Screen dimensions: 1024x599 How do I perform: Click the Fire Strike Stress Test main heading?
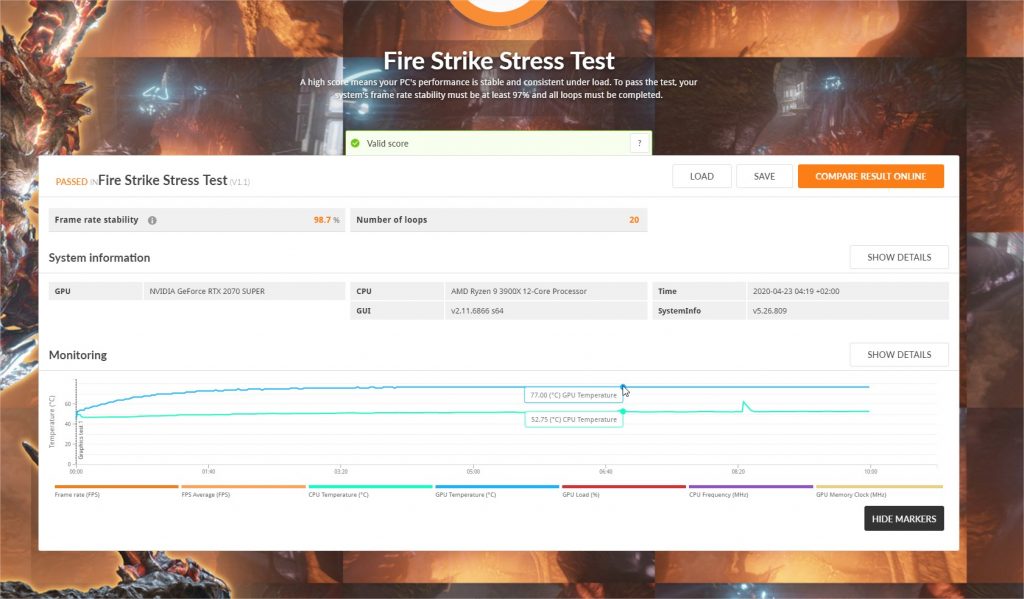pos(499,61)
